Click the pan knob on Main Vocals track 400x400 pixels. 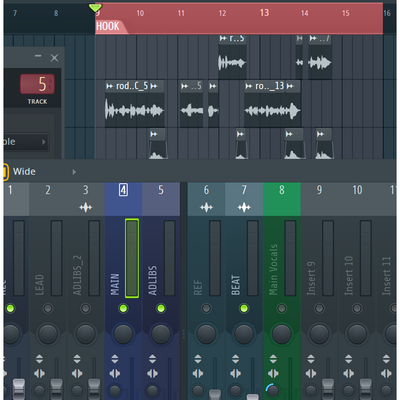point(282,334)
